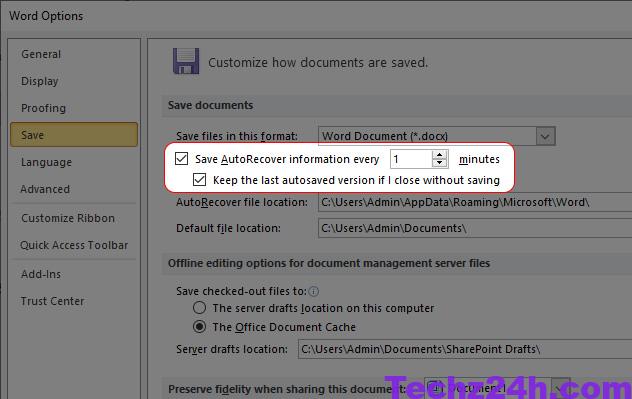
Task: Click the floppy disk save icon
Action: click(x=186, y=61)
